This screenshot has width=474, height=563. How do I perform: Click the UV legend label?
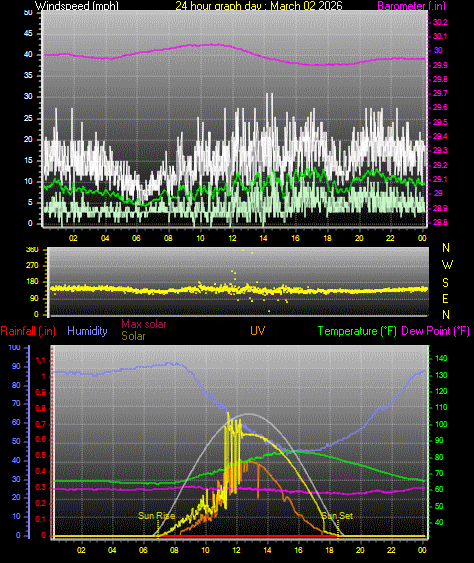(x=257, y=331)
